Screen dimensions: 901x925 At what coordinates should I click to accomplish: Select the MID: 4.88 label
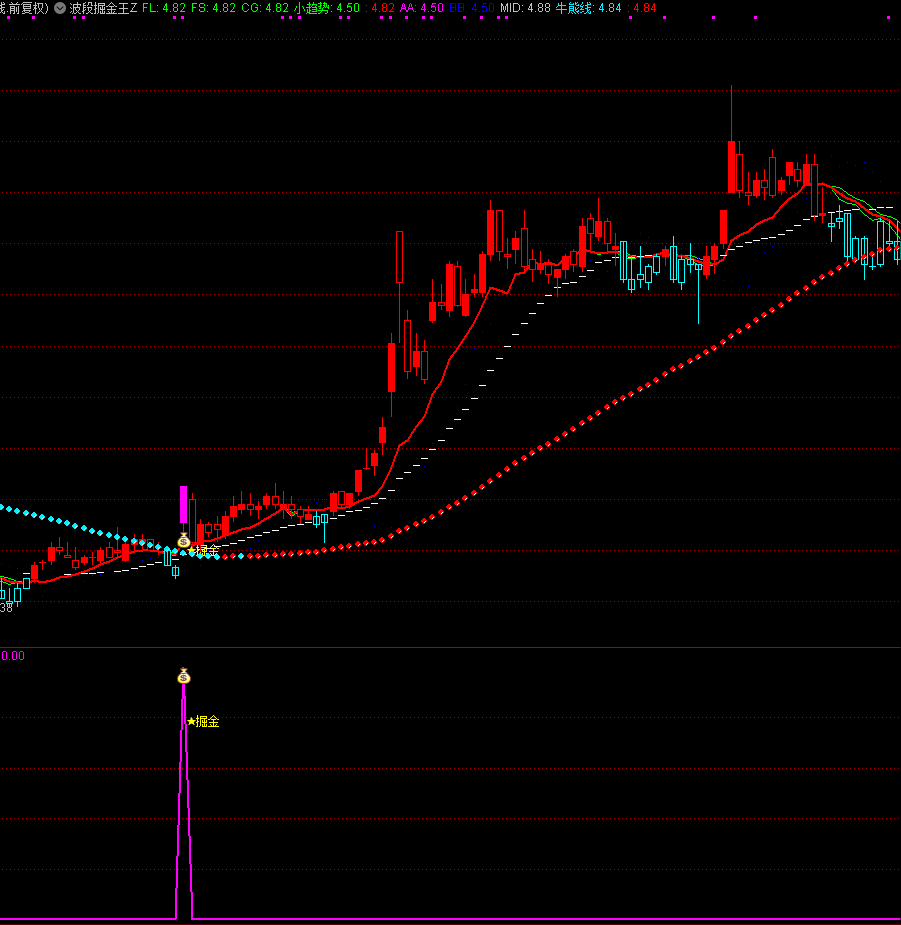point(525,8)
